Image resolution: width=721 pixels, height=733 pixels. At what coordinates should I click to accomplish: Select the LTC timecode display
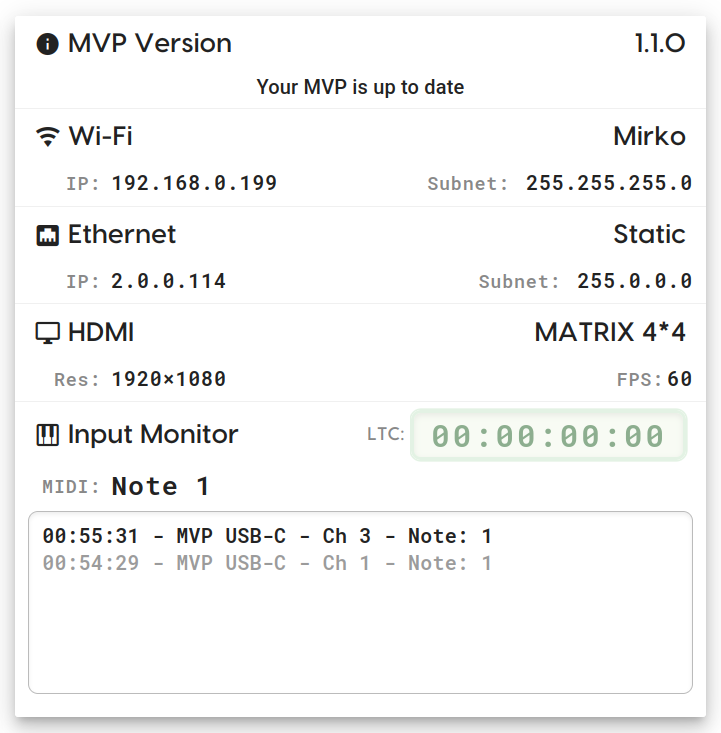(548, 436)
